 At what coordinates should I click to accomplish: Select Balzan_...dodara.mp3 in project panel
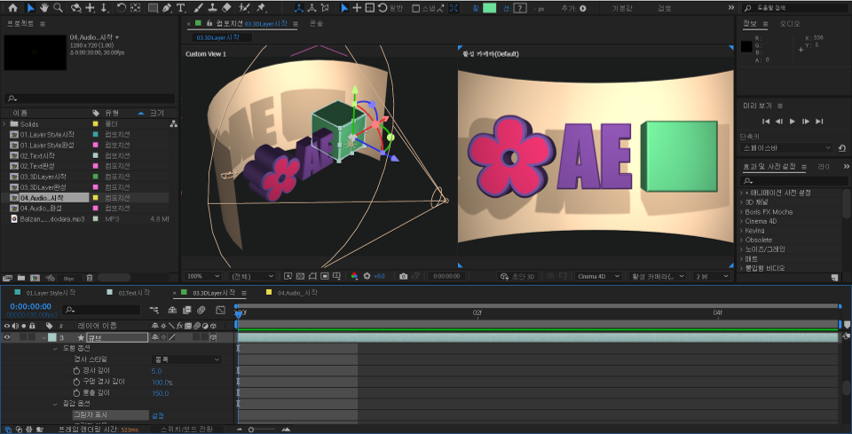pos(52,219)
